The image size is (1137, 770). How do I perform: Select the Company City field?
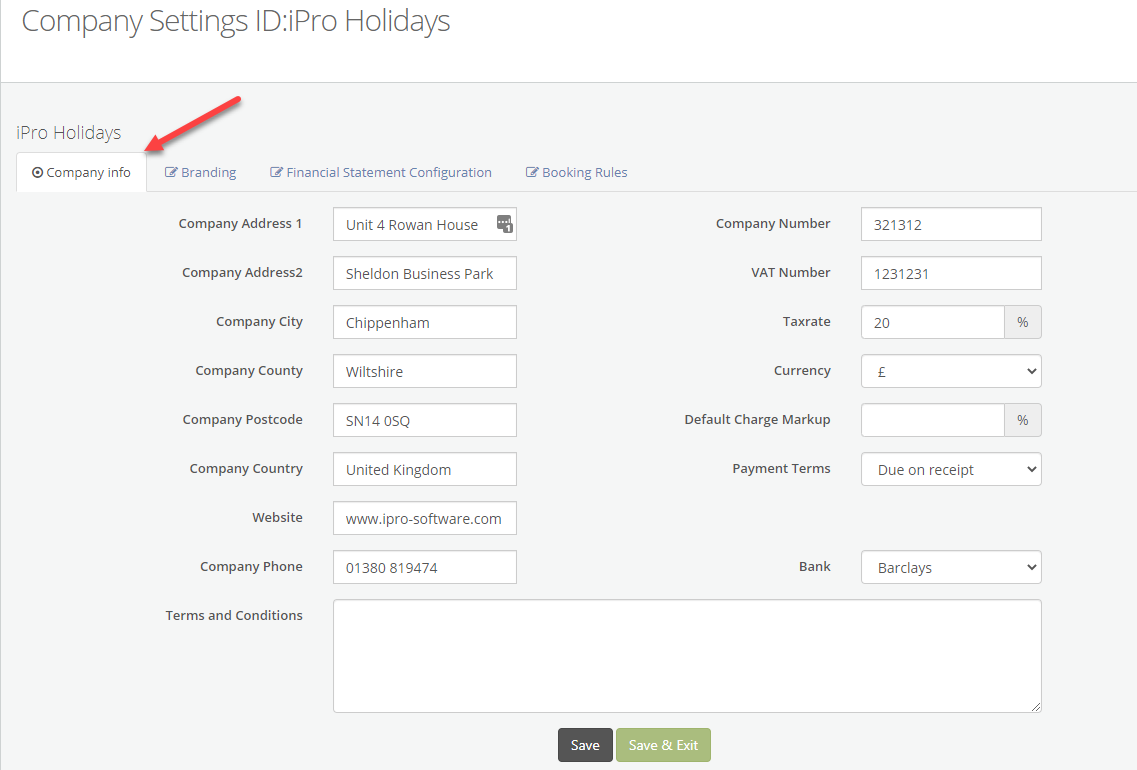tap(425, 322)
